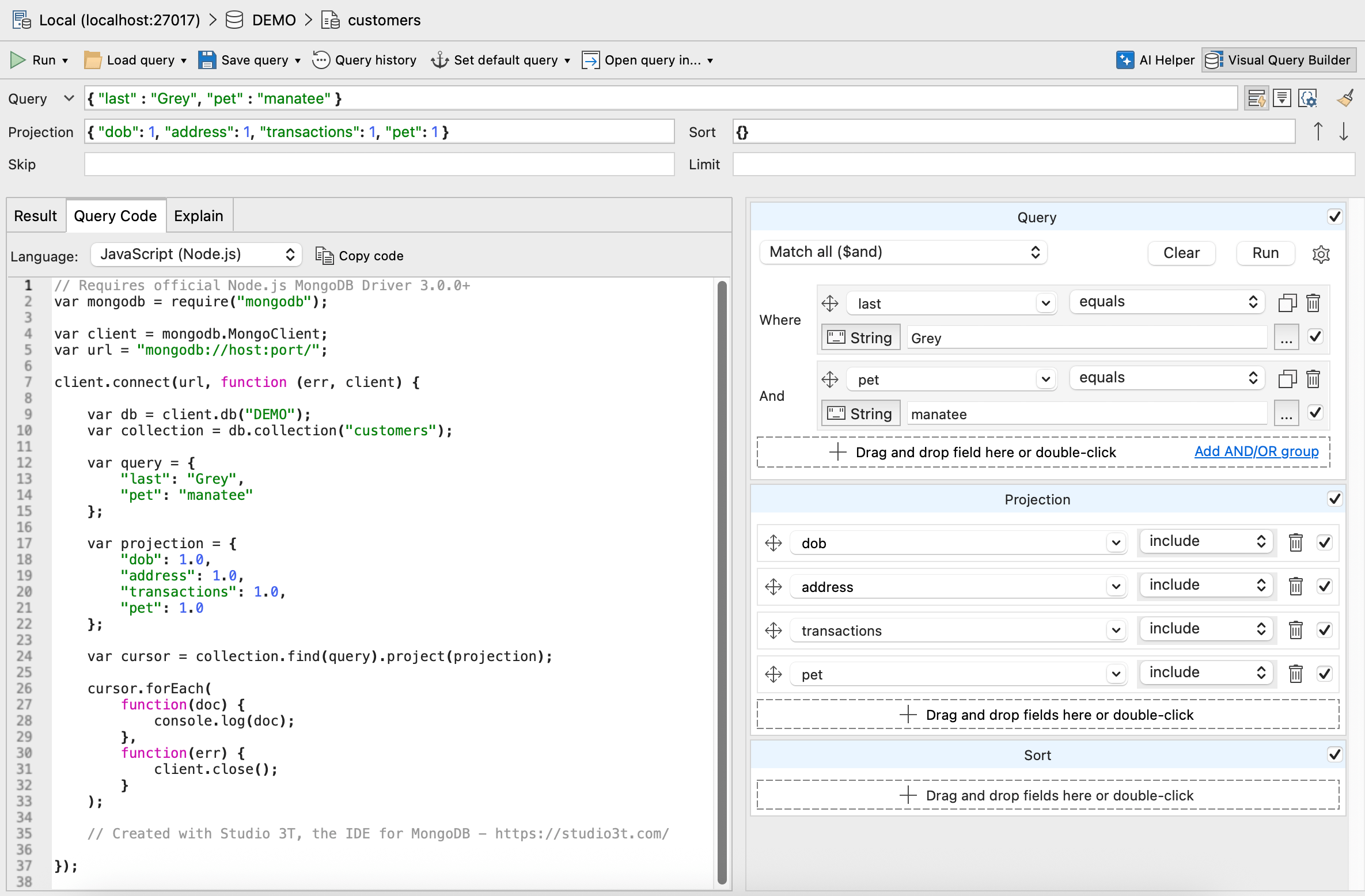Image resolution: width=1365 pixels, height=896 pixels.
Task: Uncheck the dob projection checkbox
Action: point(1324,542)
